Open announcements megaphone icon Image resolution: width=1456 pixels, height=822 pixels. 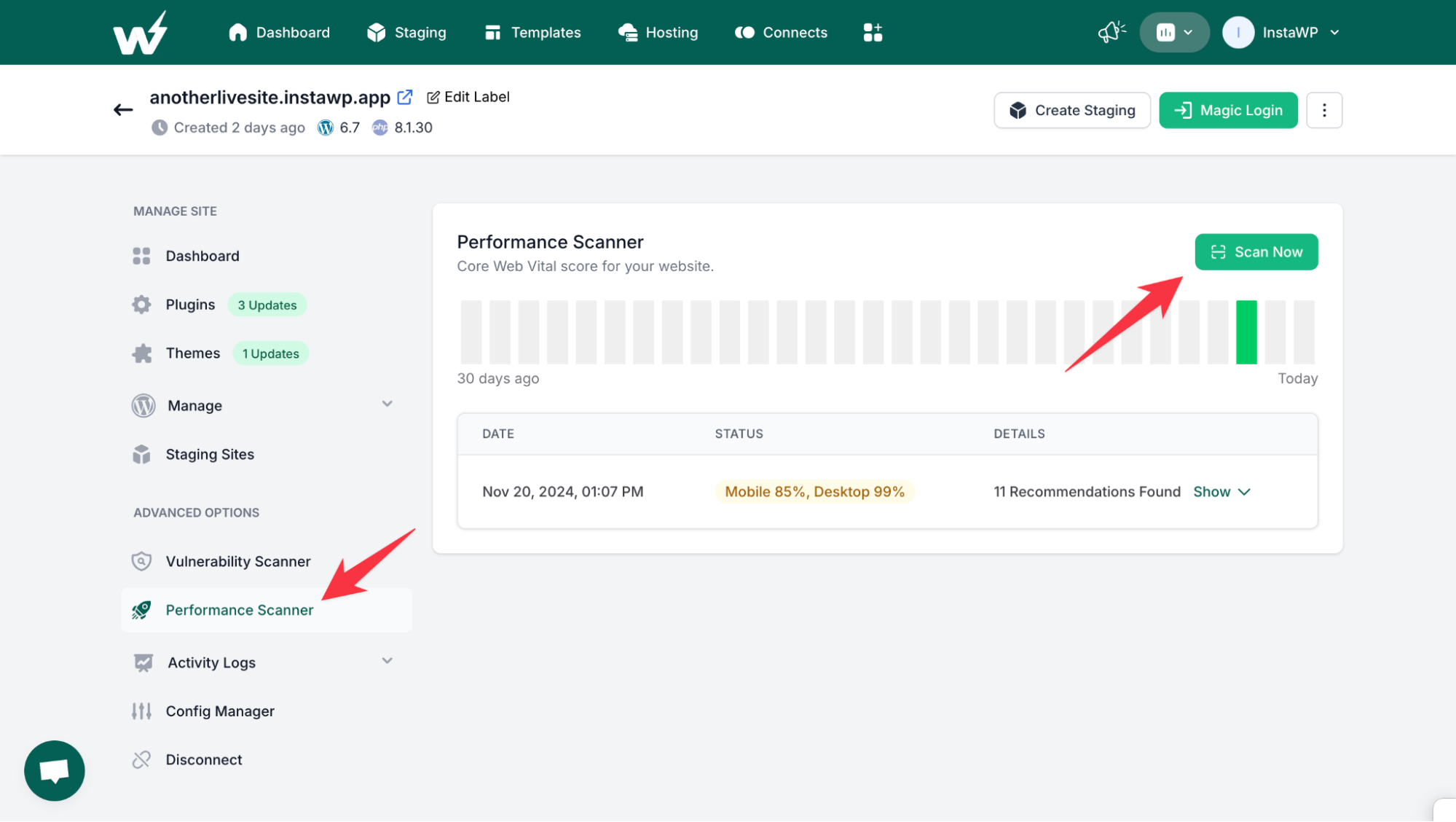[x=1111, y=33]
